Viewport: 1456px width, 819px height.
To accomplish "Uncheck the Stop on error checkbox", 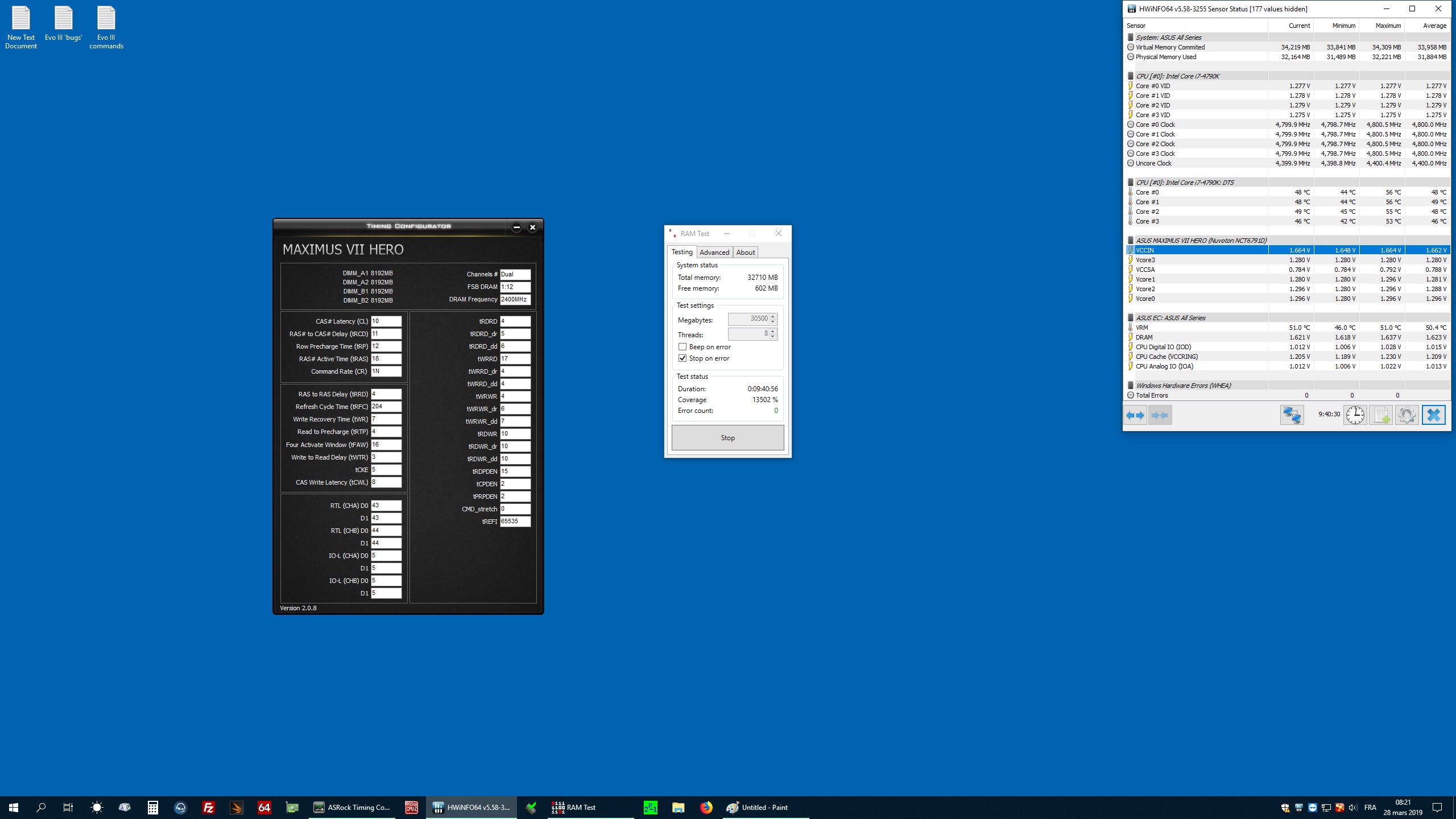I will [x=682, y=358].
